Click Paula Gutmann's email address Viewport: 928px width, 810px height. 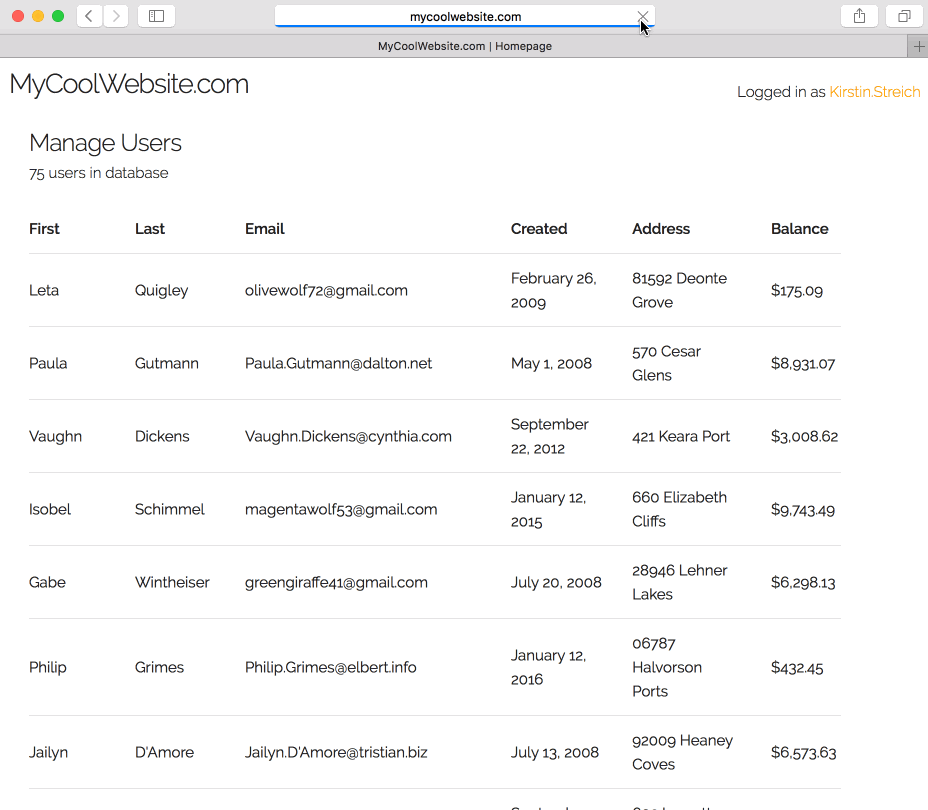[x=338, y=364]
